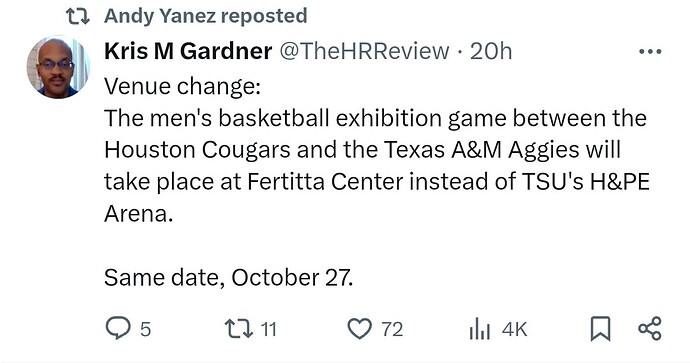
Task: Open the three-dot more options menu
Action: pos(650,51)
